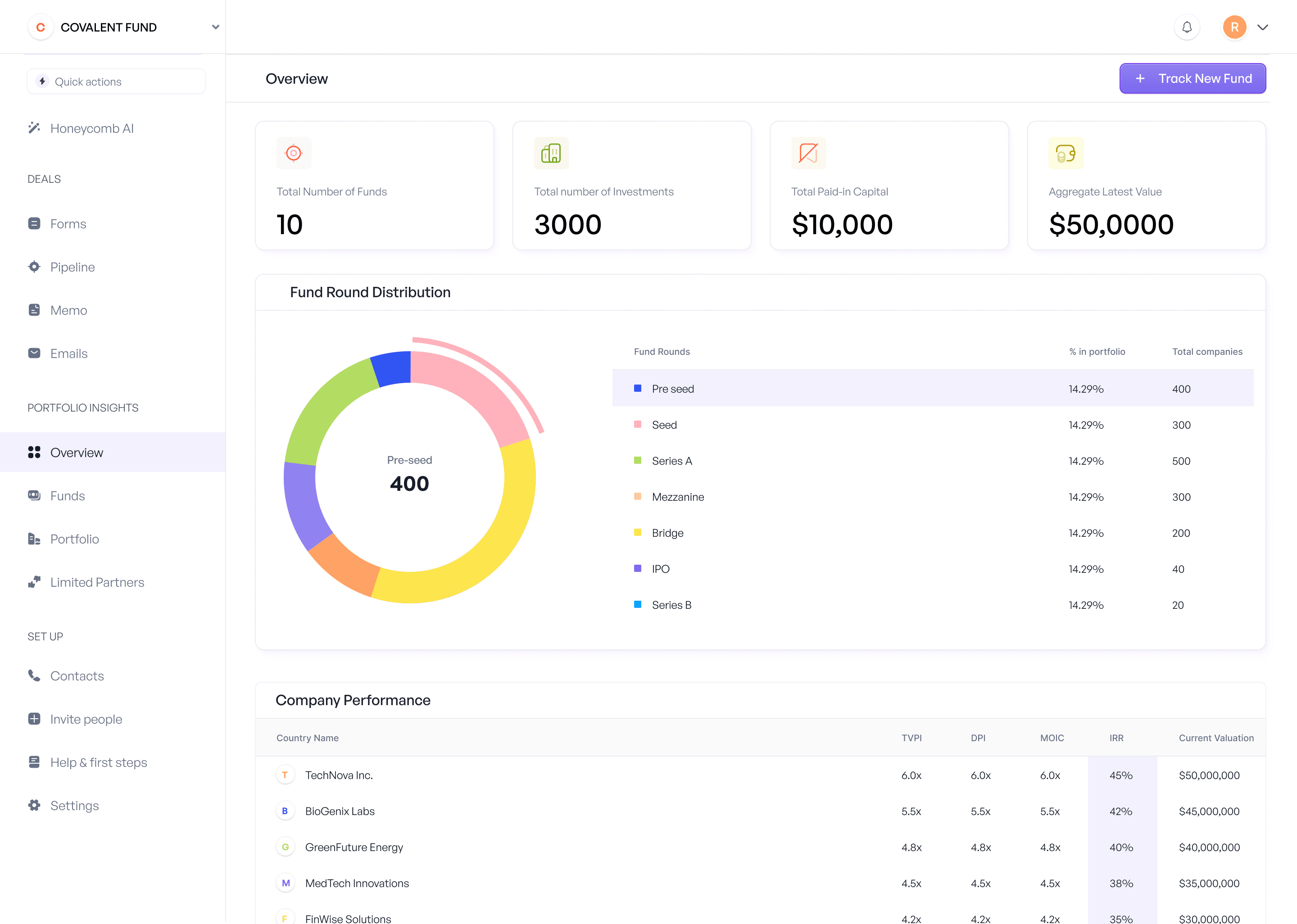Select the Series B row label
Image resolution: width=1297 pixels, height=924 pixels.
[x=672, y=605]
